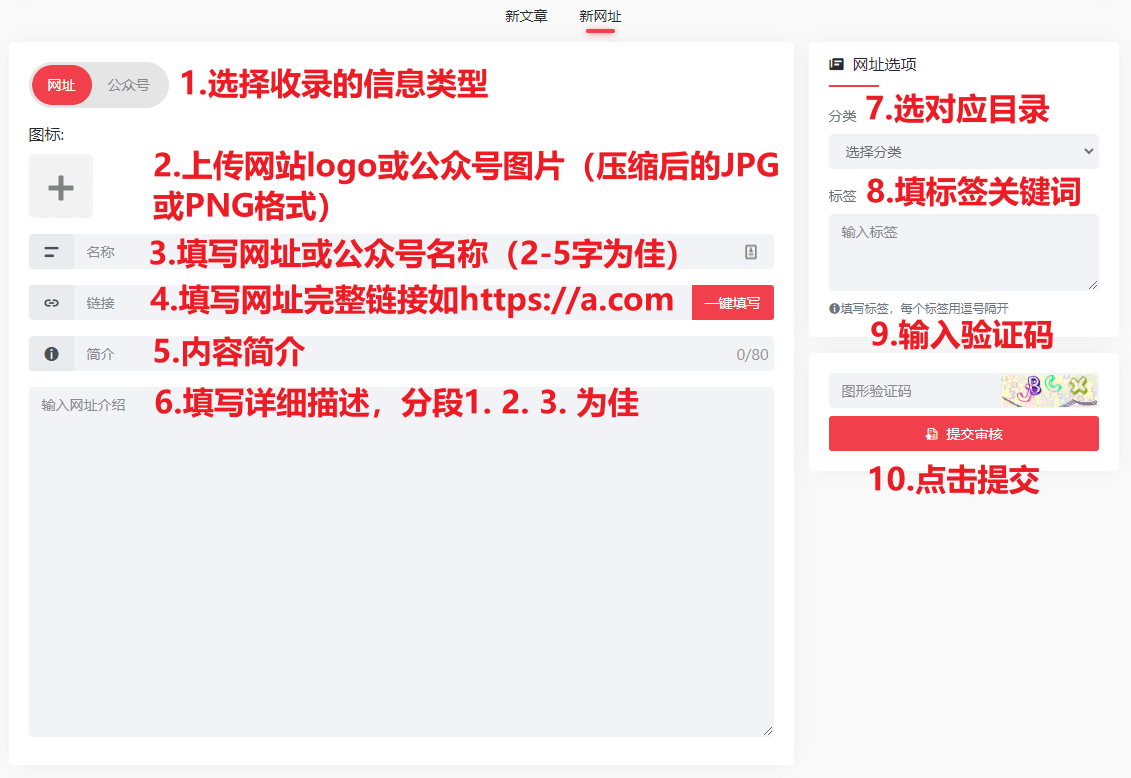The image size is (1131, 778).
Task: Expand the category selector under 分类
Action: point(963,151)
